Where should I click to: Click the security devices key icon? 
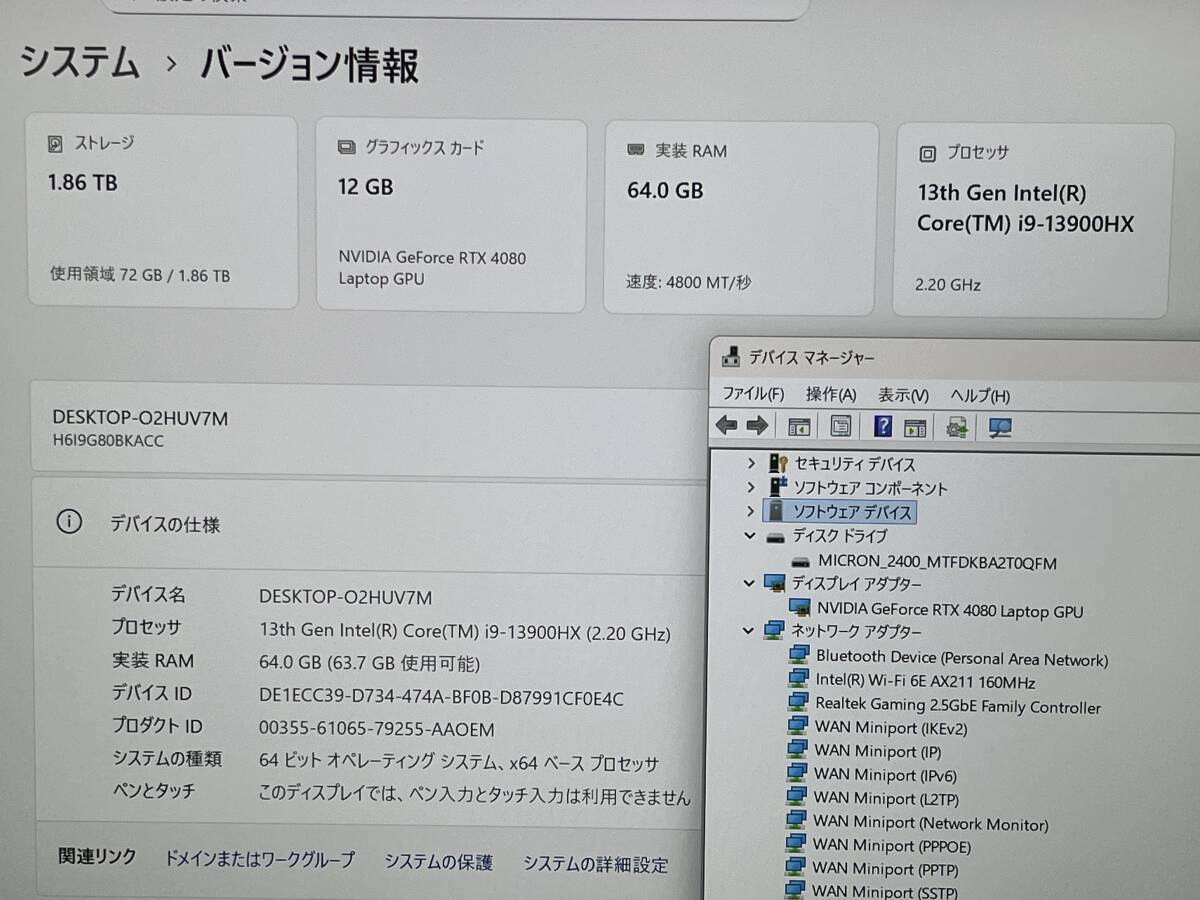click(778, 463)
